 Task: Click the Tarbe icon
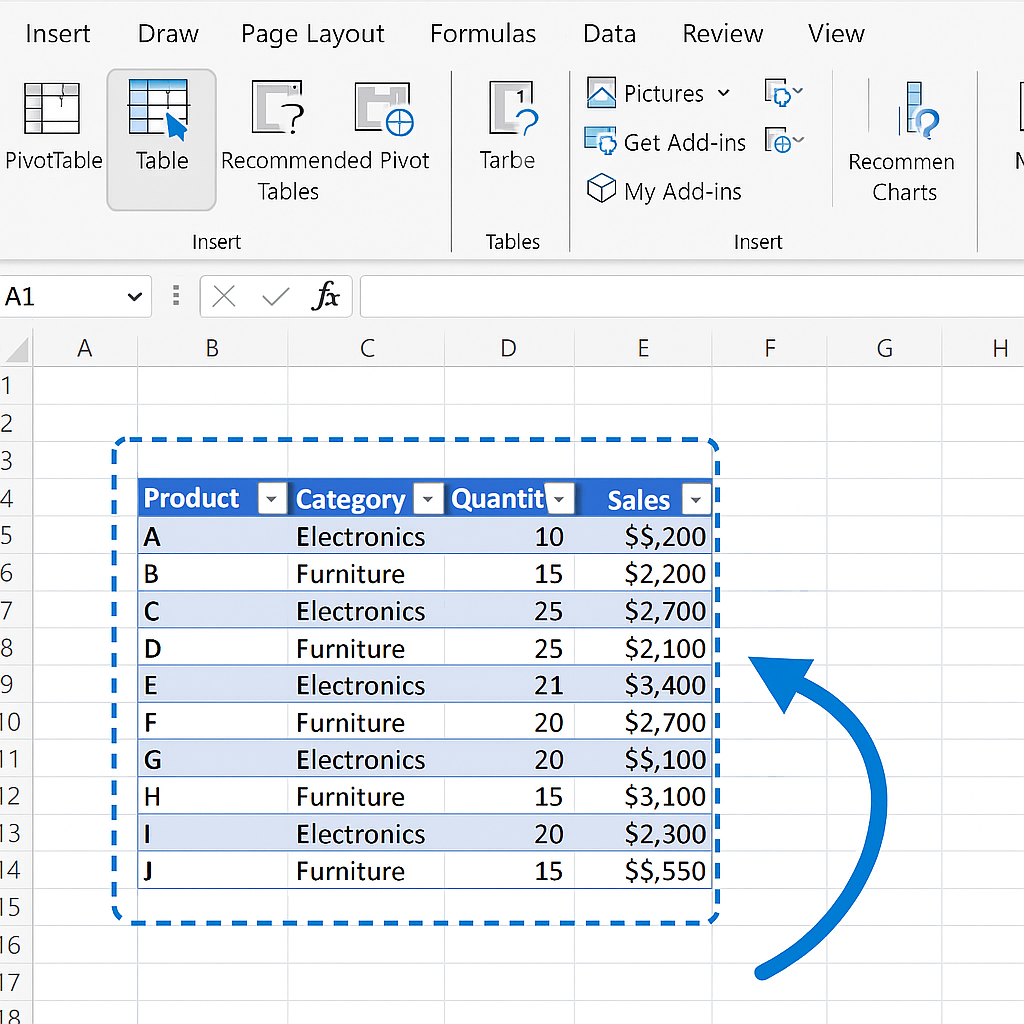point(513,108)
